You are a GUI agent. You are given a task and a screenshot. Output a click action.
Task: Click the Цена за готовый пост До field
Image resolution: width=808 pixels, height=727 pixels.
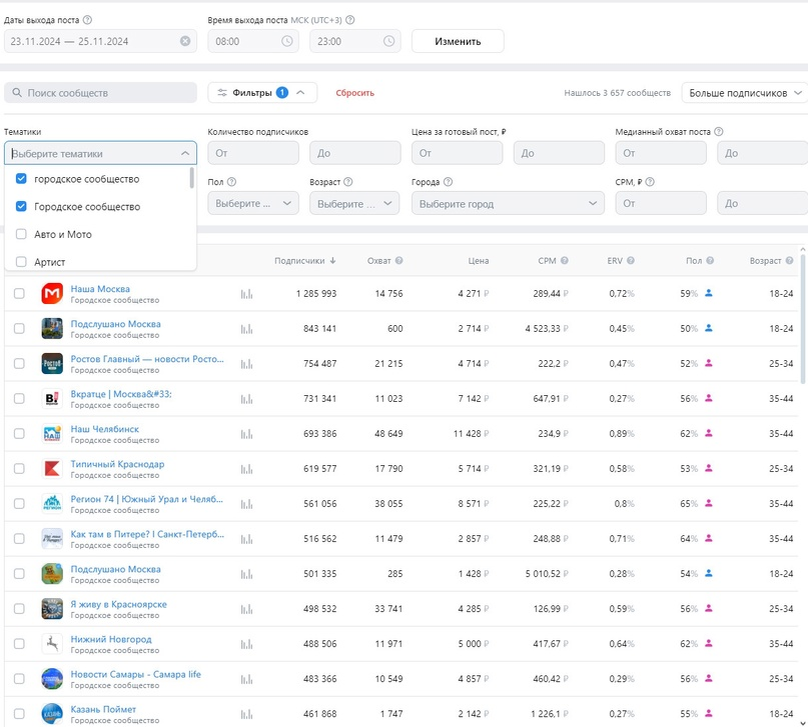click(x=559, y=153)
